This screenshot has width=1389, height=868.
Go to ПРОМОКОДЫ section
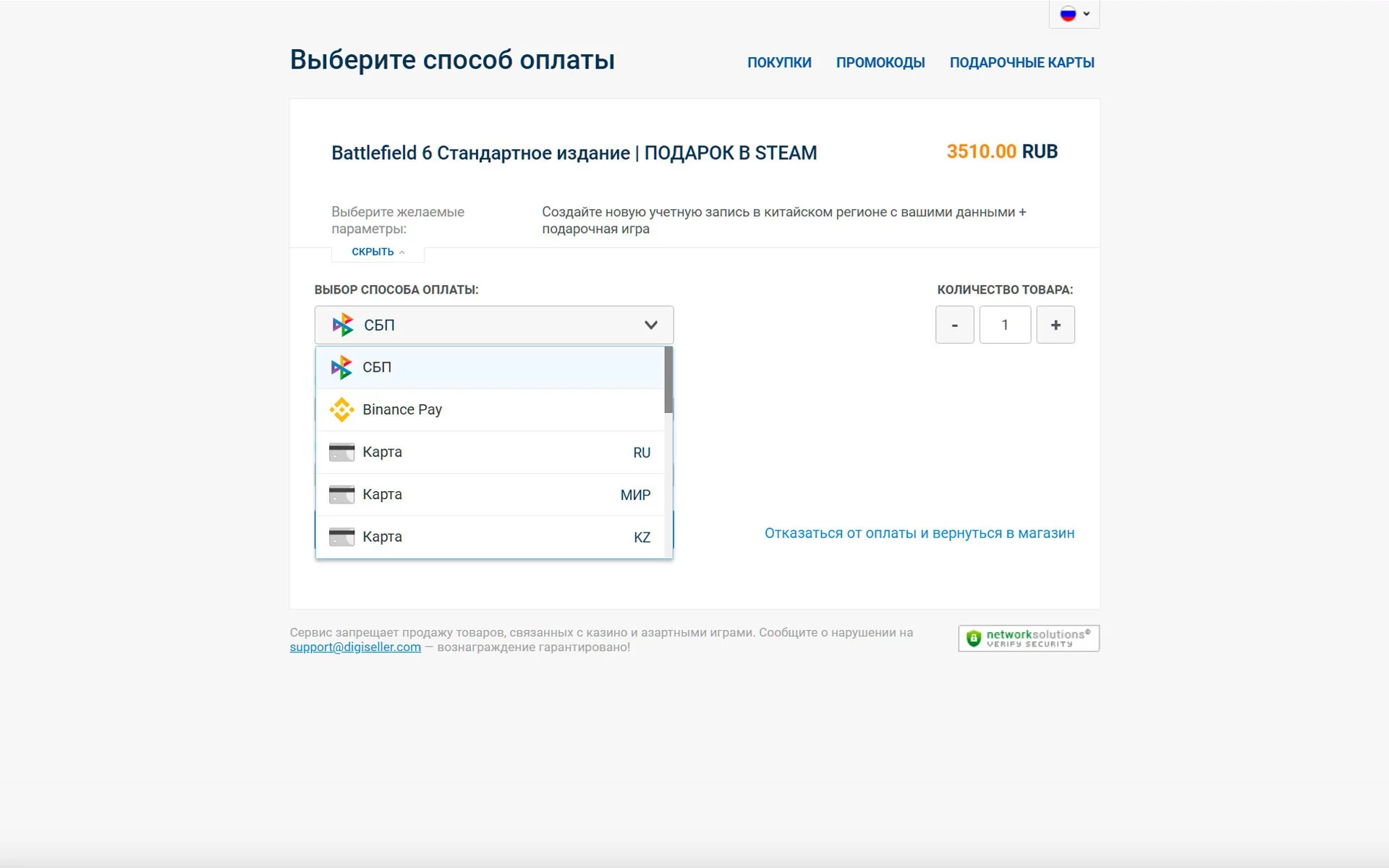[x=880, y=63]
